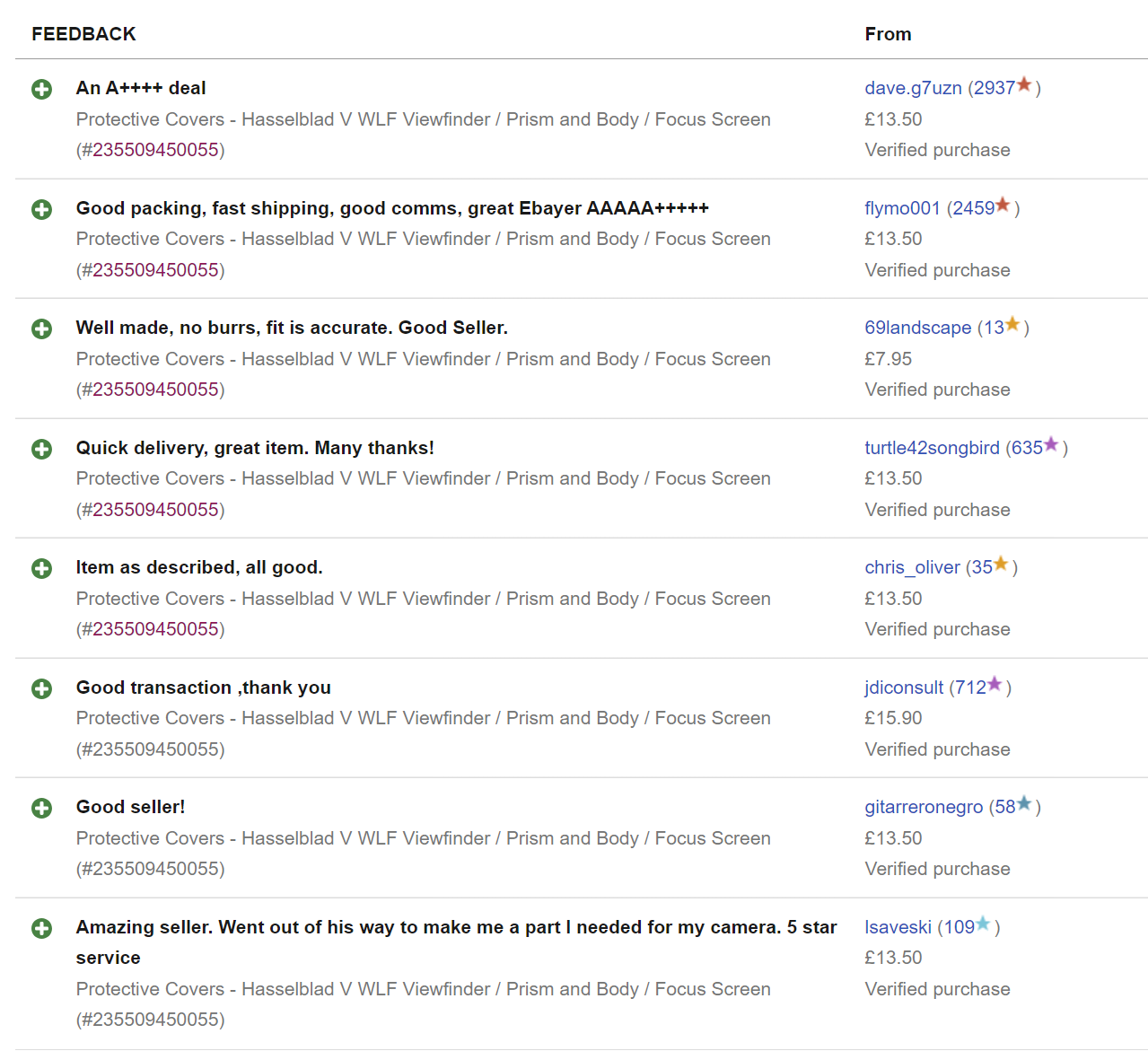1148x1051 pixels.
Task: Click green plus icon beside 'Good transaction ,thank you'
Action: (x=41, y=688)
